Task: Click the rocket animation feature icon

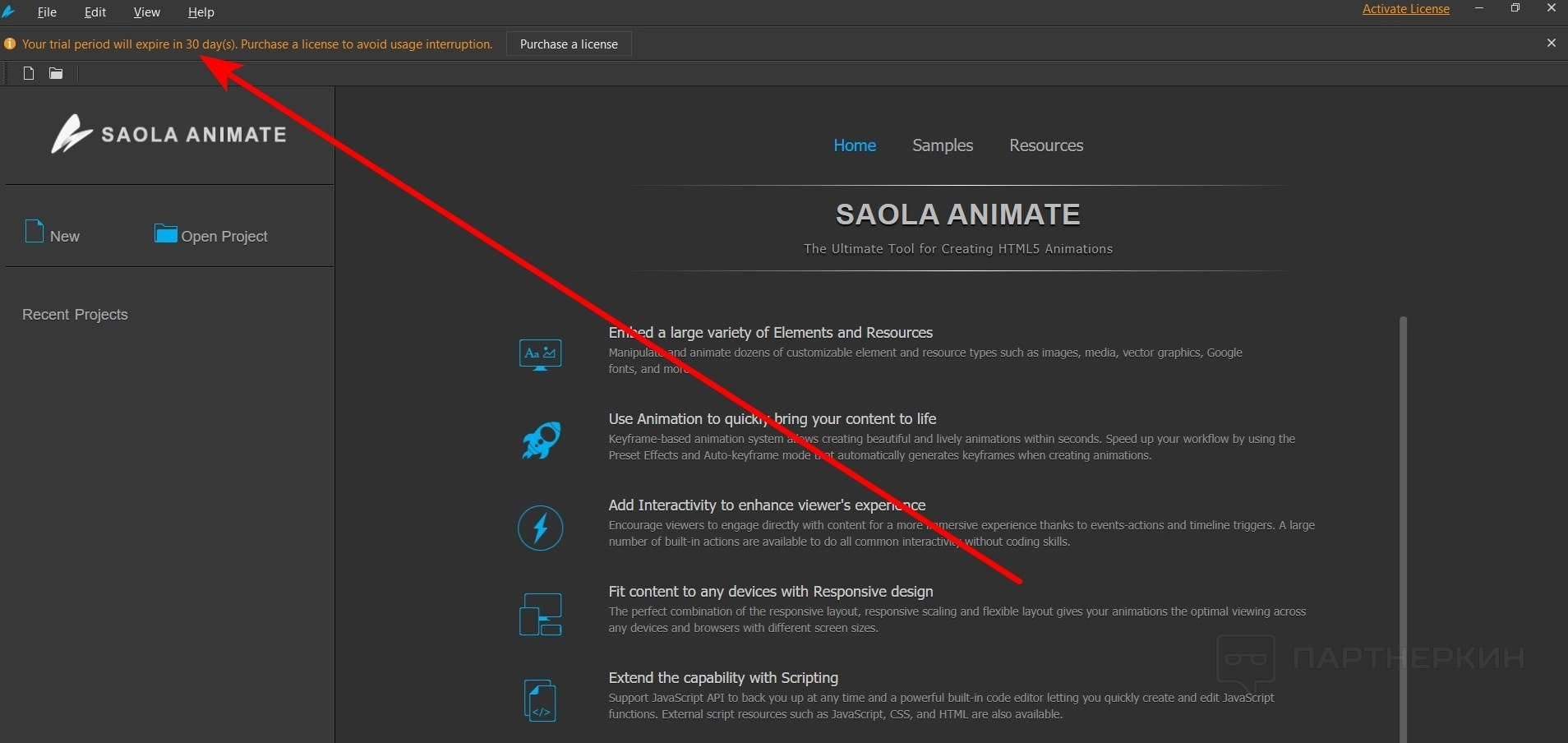Action: tap(541, 441)
